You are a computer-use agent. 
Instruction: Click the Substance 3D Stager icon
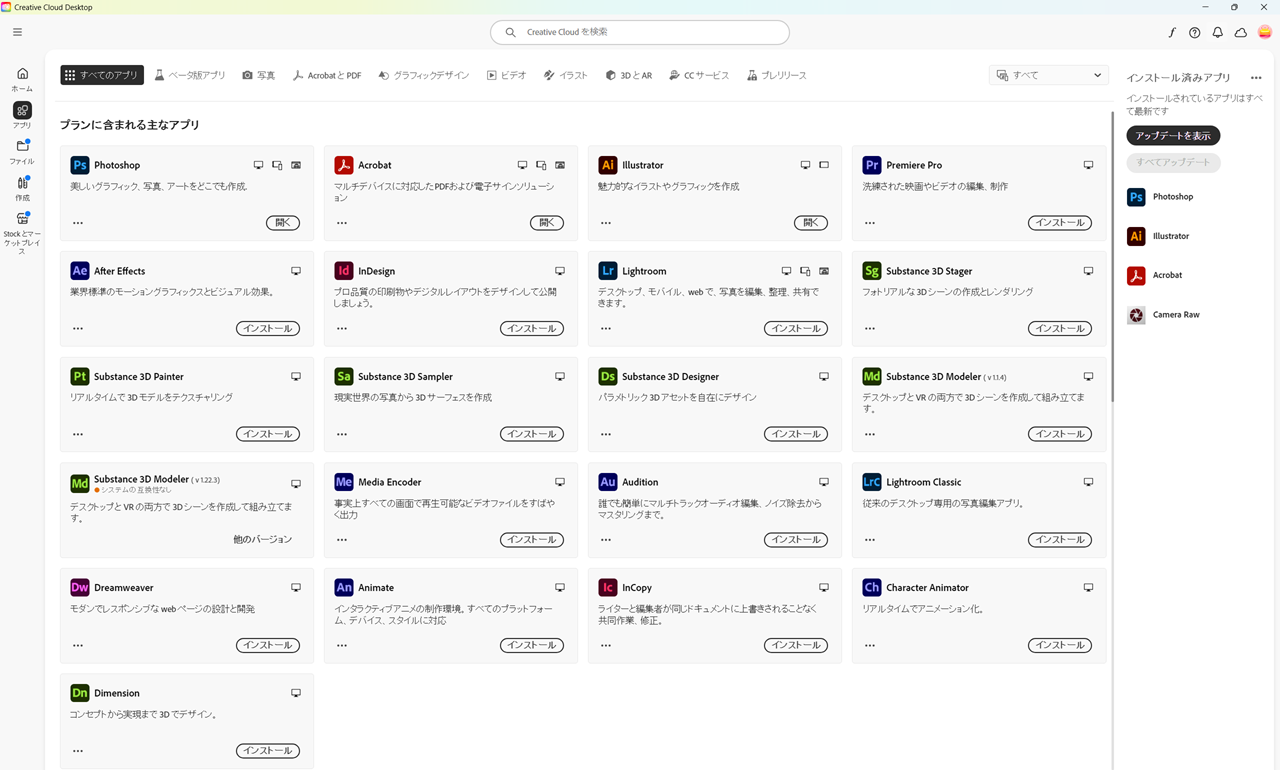point(872,271)
